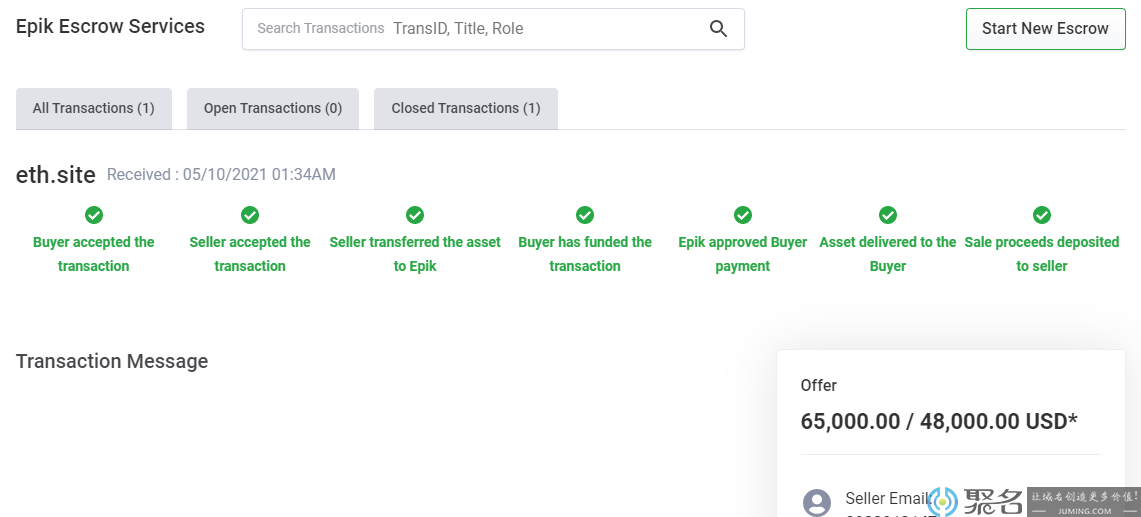Focus the Search Transactions input field
The image size is (1141, 517).
(540, 29)
